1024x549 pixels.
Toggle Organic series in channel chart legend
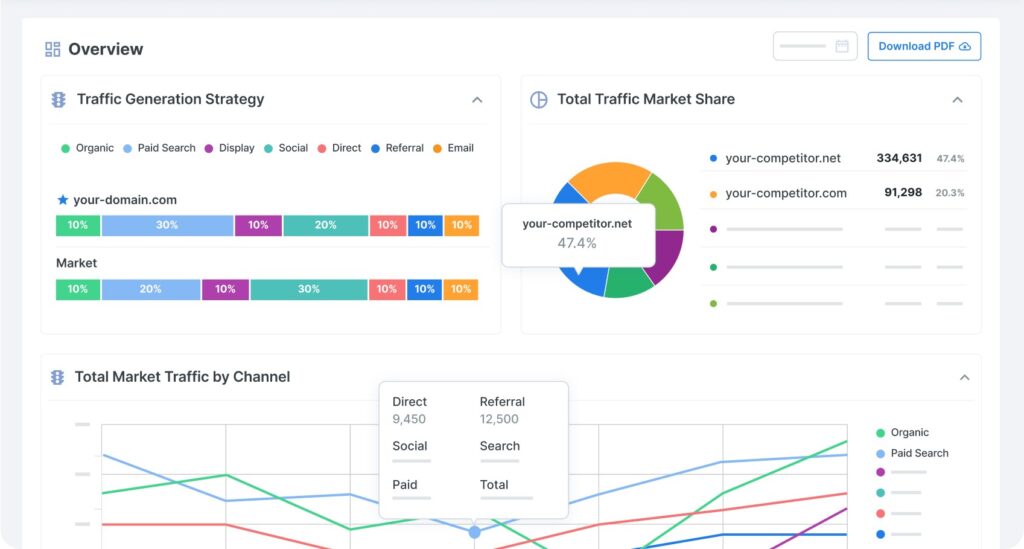(x=903, y=433)
